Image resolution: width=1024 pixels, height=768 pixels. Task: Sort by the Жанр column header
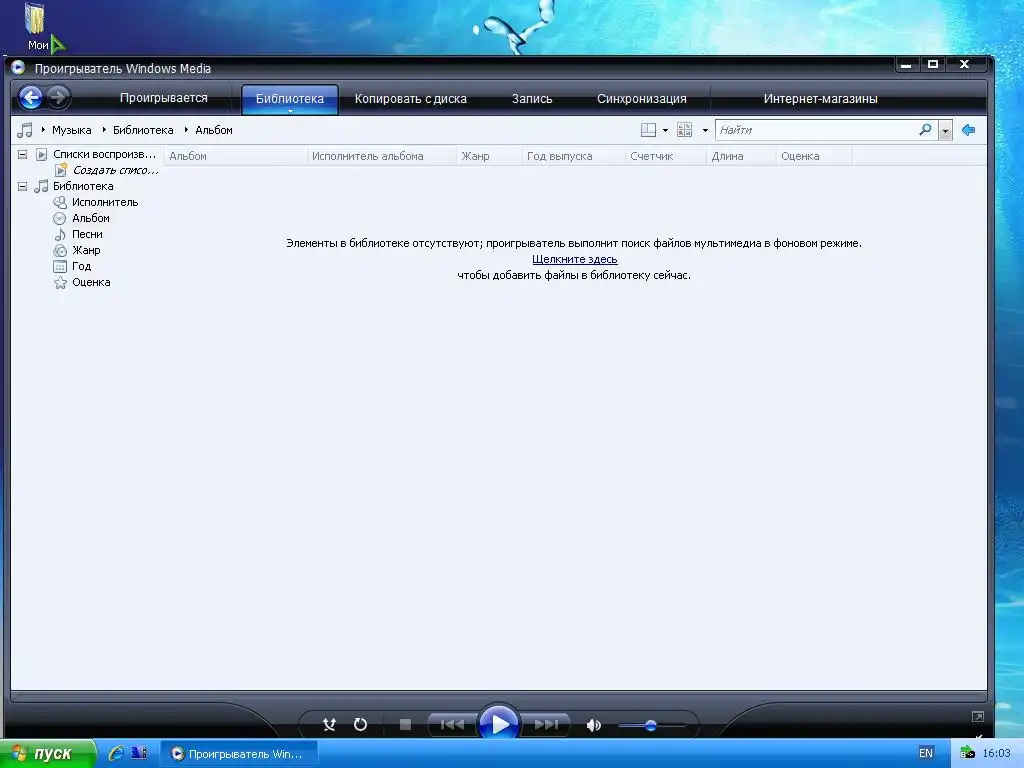[489, 156]
